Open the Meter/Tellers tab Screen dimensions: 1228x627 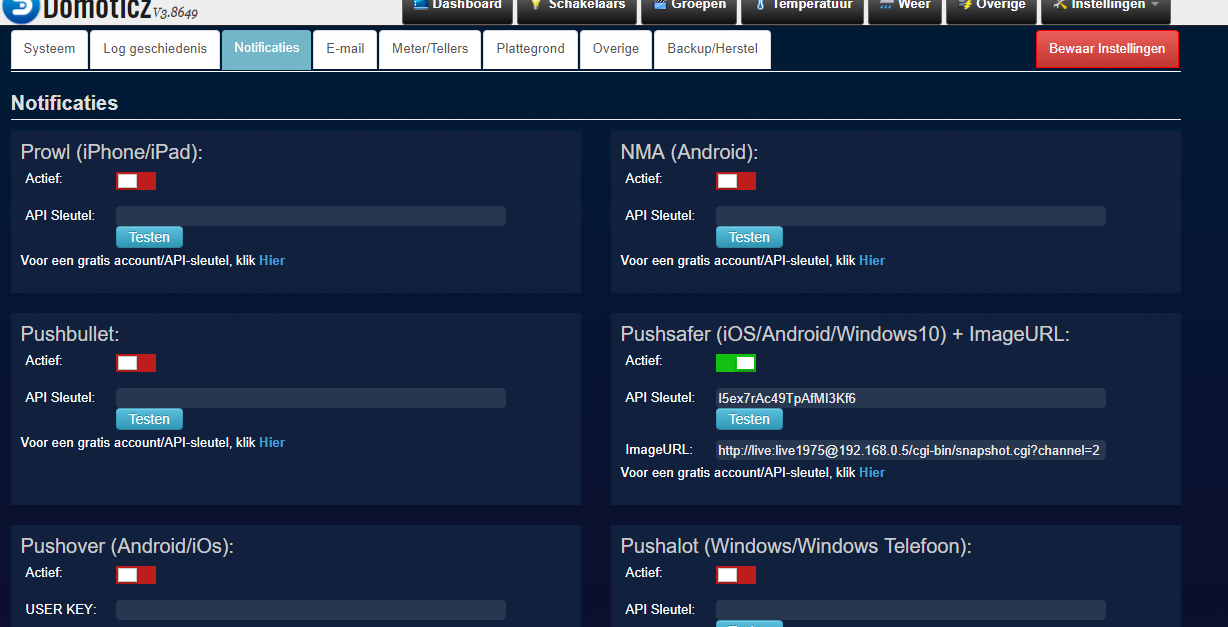click(x=430, y=49)
